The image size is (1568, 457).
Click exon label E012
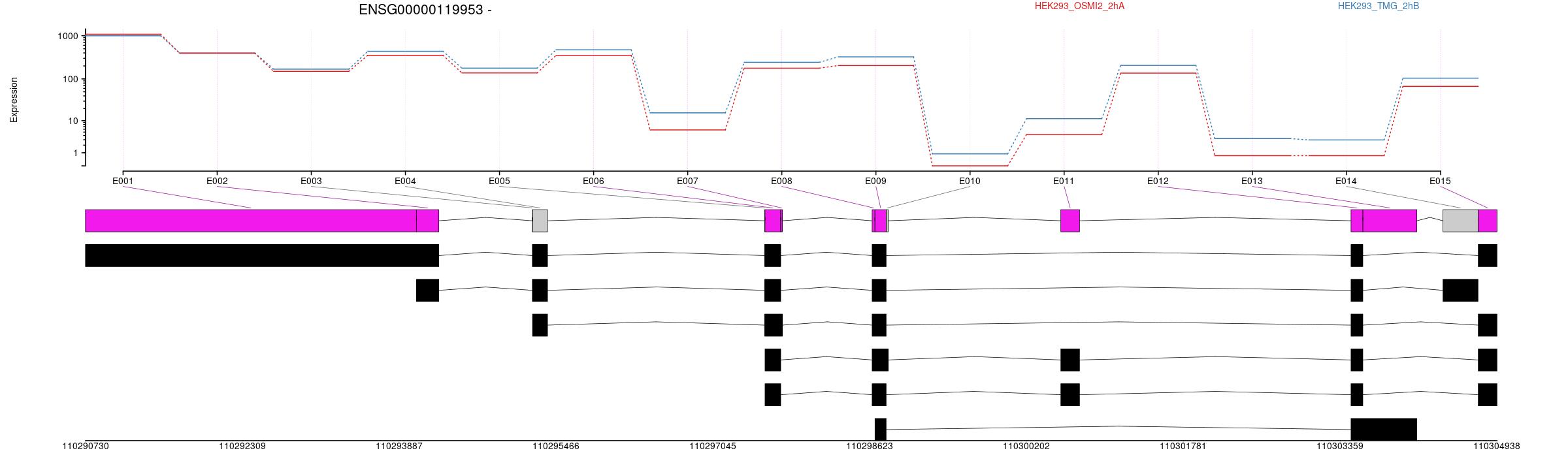tap(1158, 181)
